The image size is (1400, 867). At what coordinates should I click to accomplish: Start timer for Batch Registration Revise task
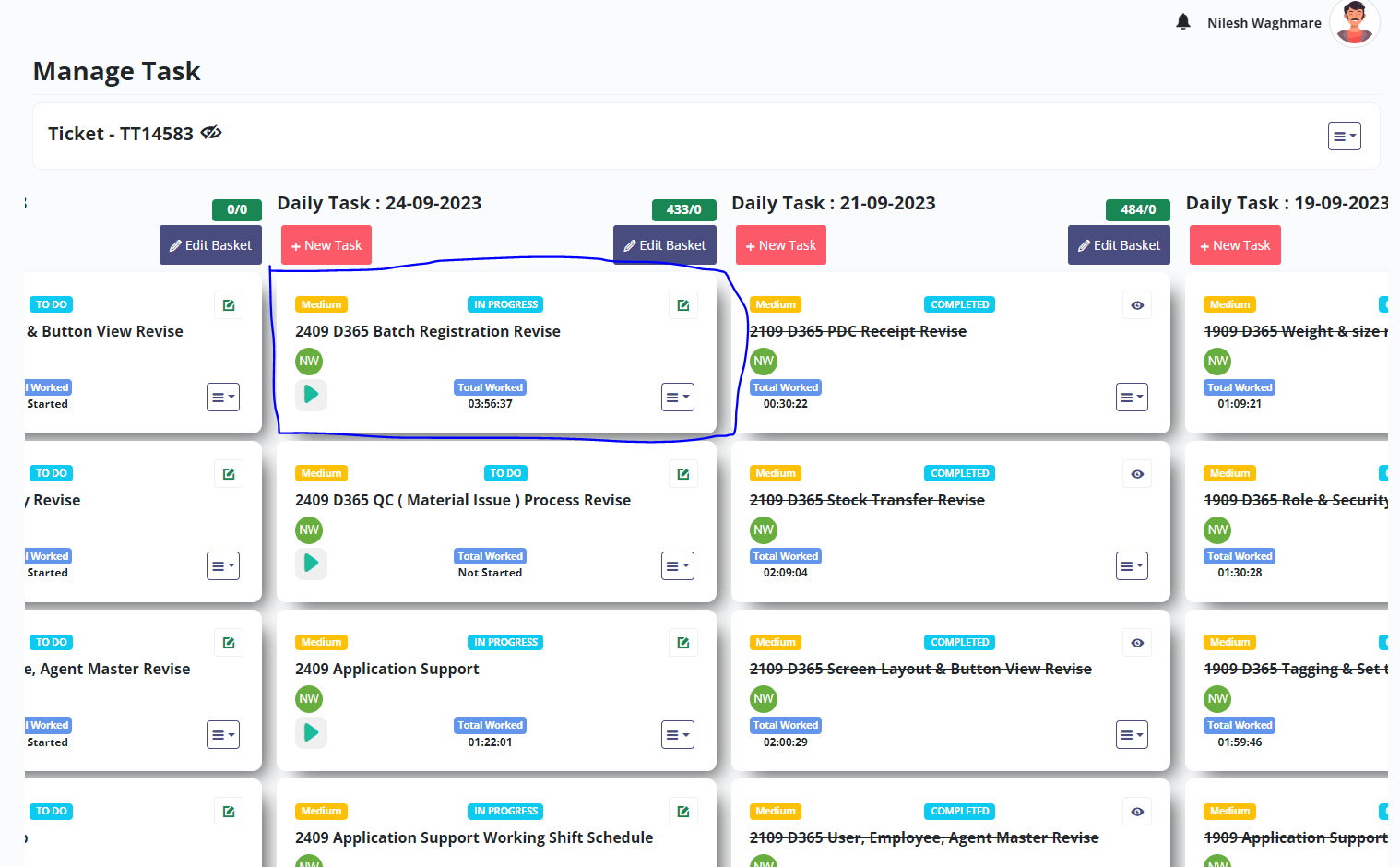(x=311, y=394)
